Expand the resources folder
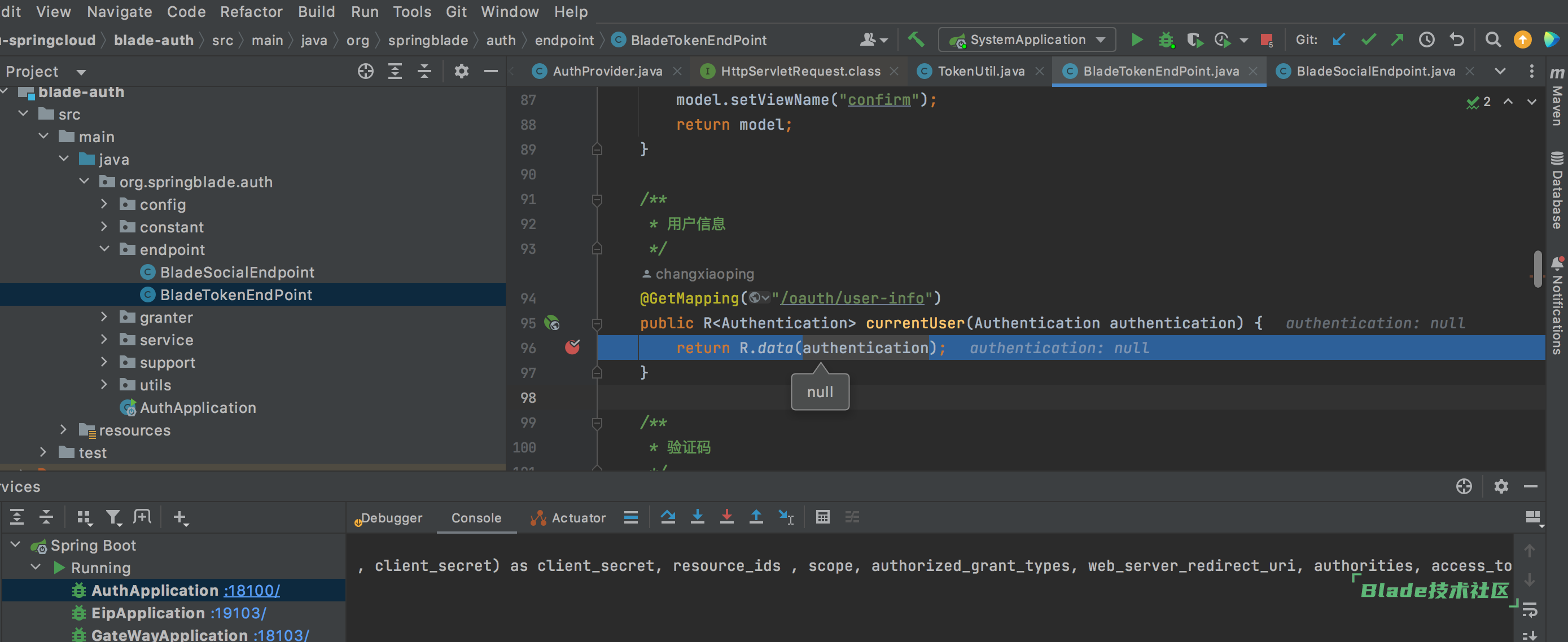The image size is (1568, 642). click(63, 430)
